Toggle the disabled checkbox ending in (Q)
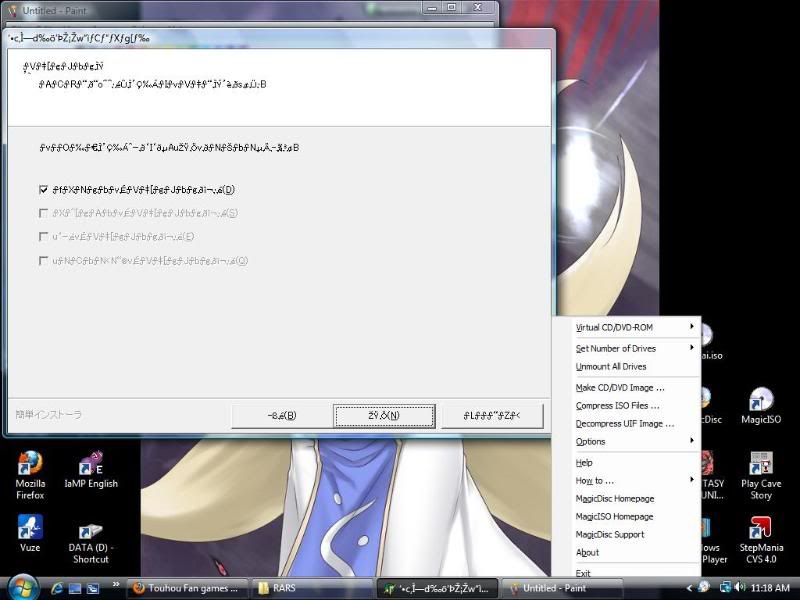 click(x=44, y=261)
